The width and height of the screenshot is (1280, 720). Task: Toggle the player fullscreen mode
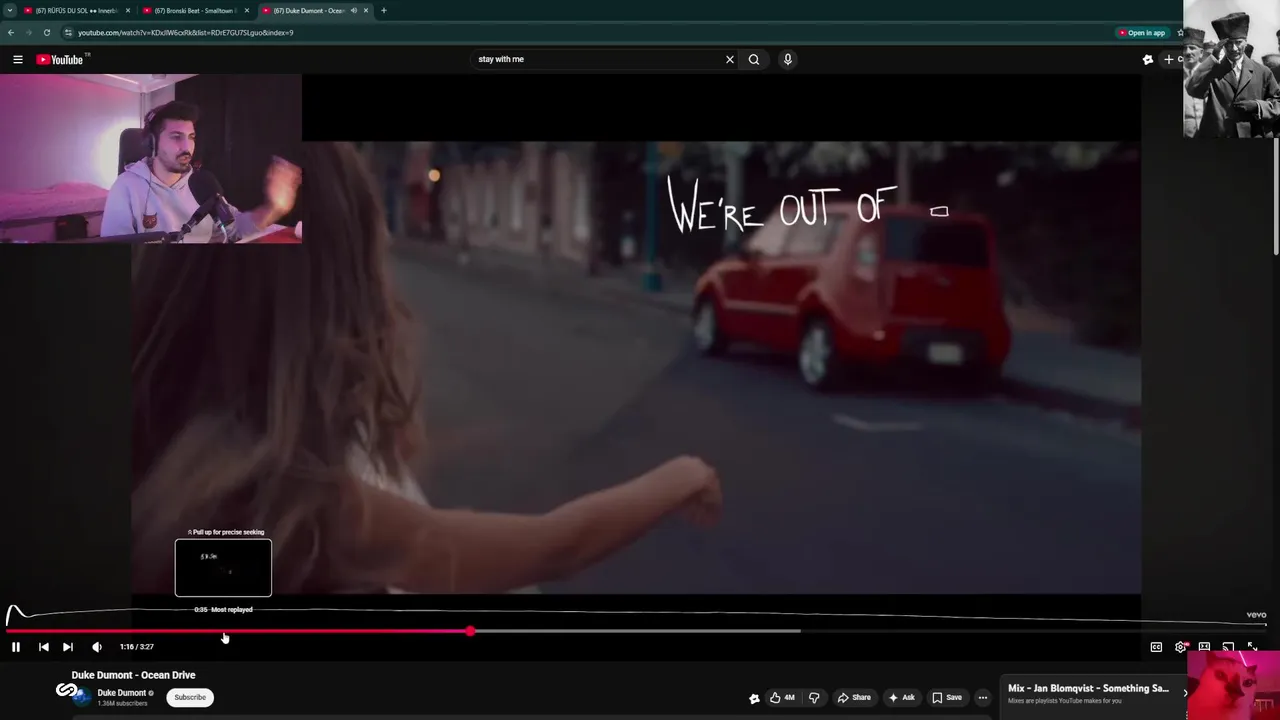click(1252, 647)
